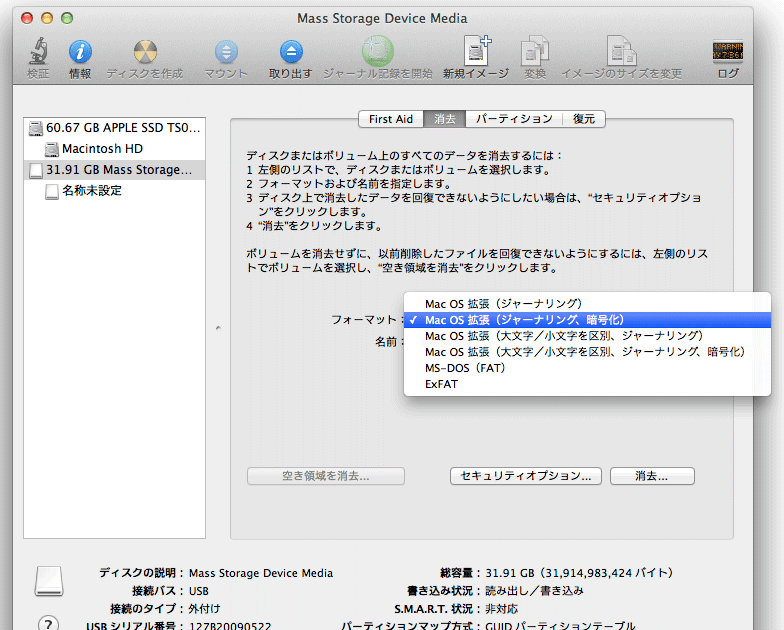Click the help question mark button
Image resolution: width=784 pixels, height=630 pixels.
coord(48,623)
